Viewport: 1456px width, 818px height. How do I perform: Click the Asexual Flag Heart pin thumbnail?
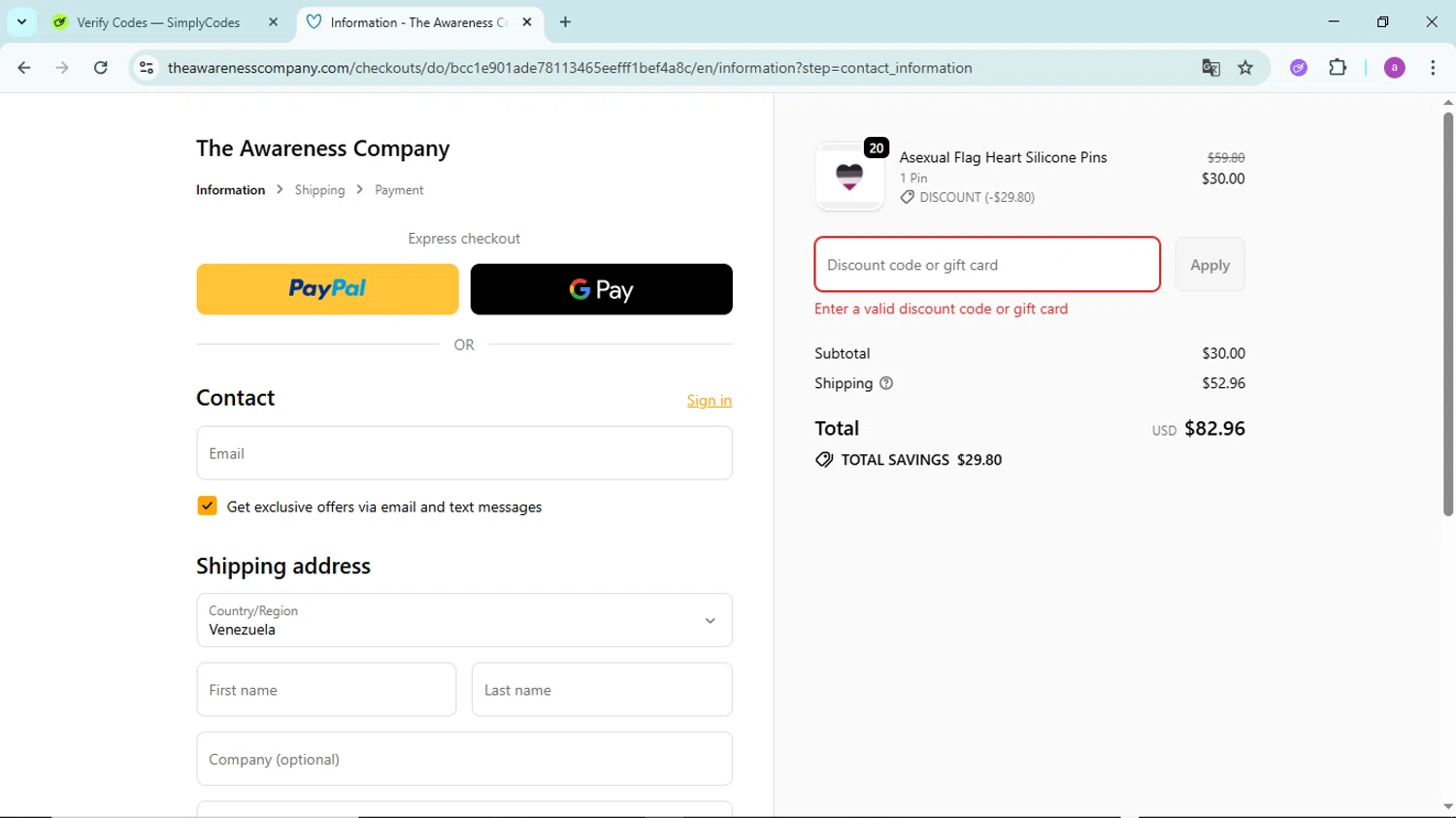click(849, 176)
